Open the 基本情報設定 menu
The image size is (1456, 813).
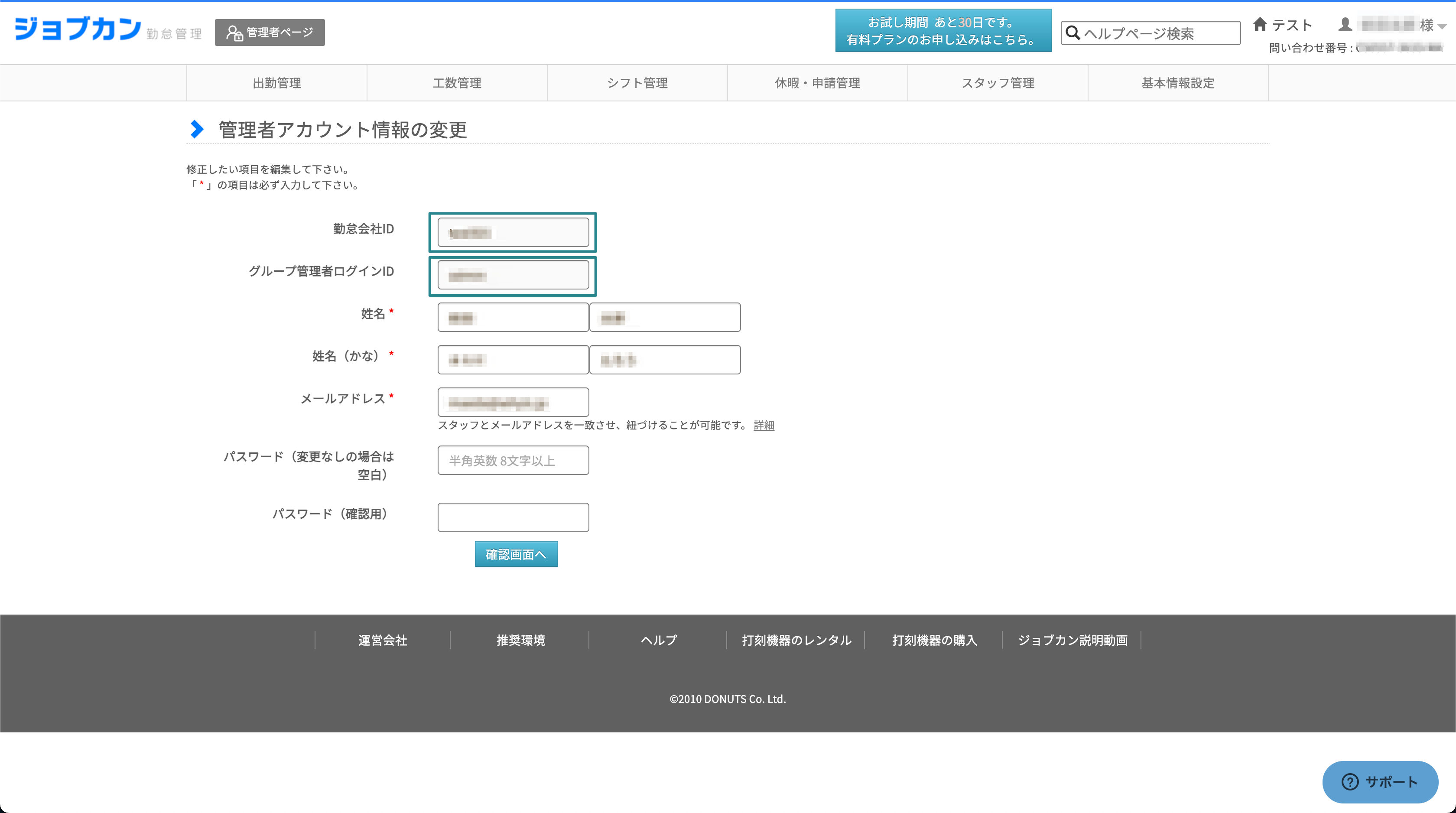tap(1179, 83)
